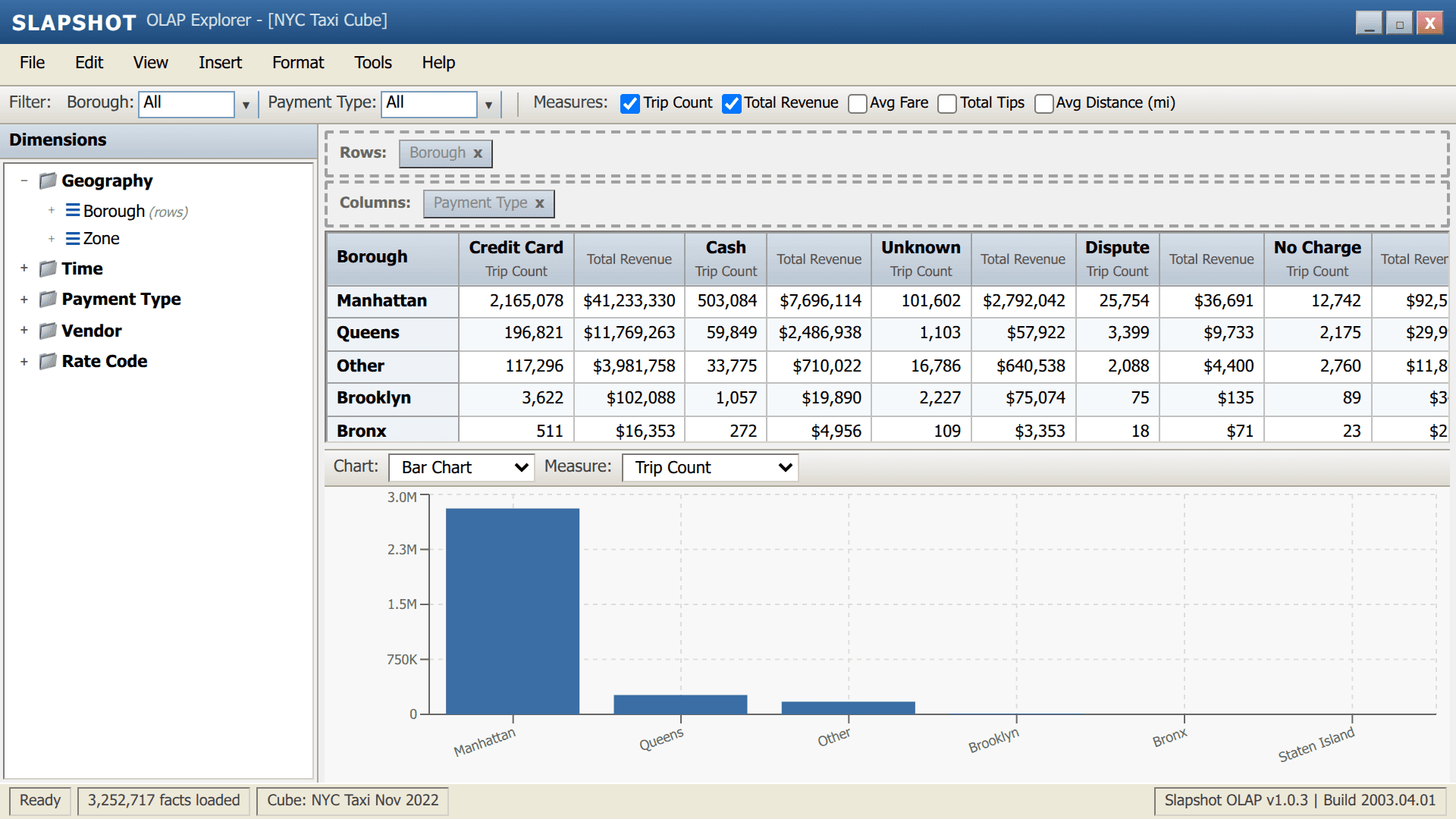Click the Geography dimension folder icon
Image resolution: width=1456 pixels, height=819 pixels.
click(47, 180)
